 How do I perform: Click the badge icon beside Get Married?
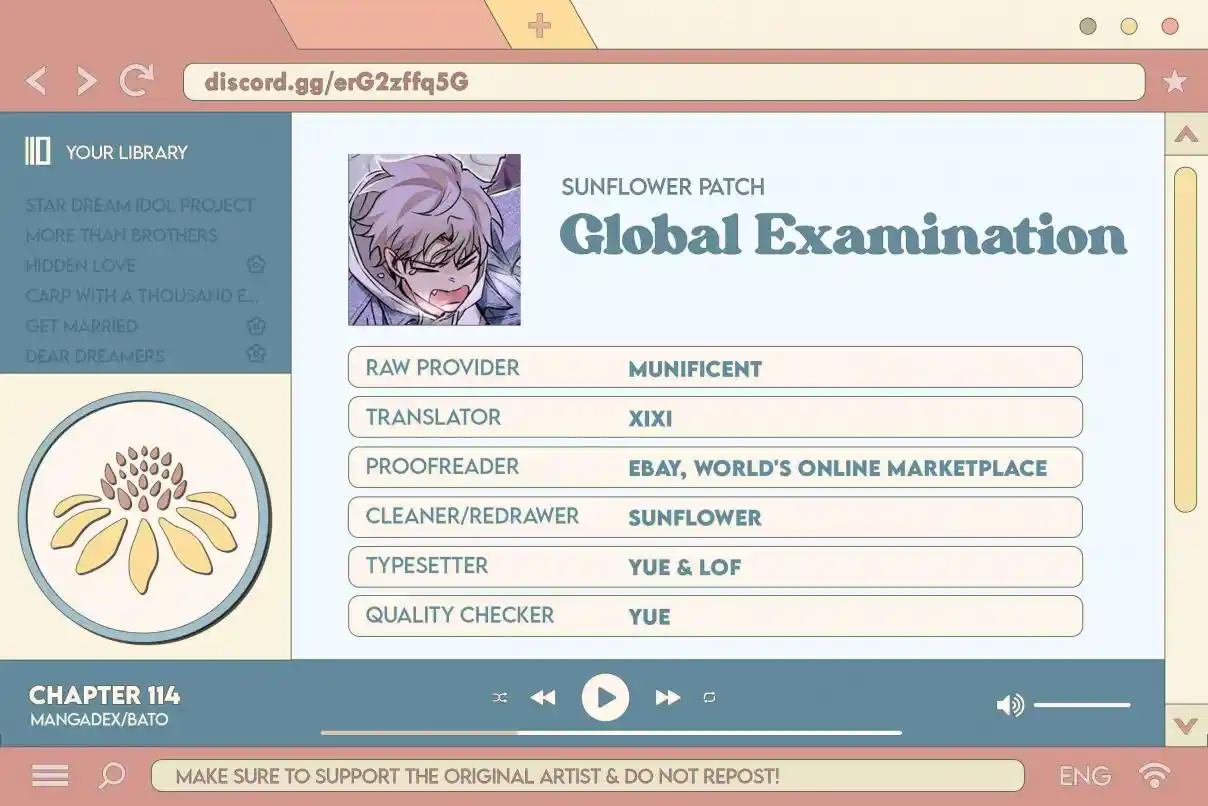(x=256, y=325)
